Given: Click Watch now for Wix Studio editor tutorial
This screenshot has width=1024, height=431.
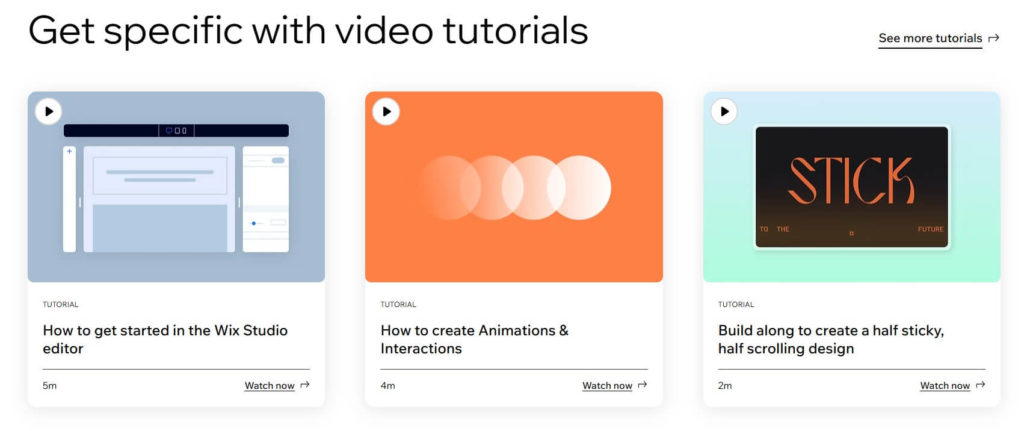Looking at the screenshot, I should coord(269,386).
